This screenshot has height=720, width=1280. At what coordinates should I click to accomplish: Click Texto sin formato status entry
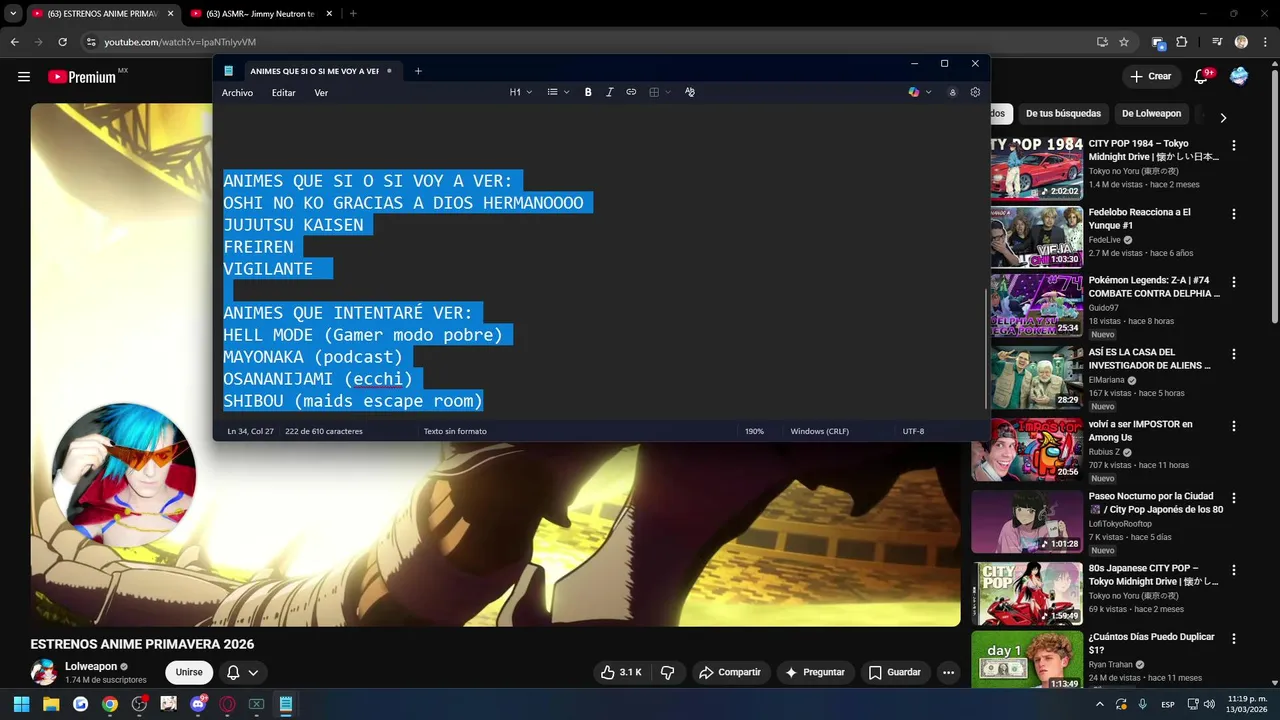pyautogui.click(x=455, y=431)
